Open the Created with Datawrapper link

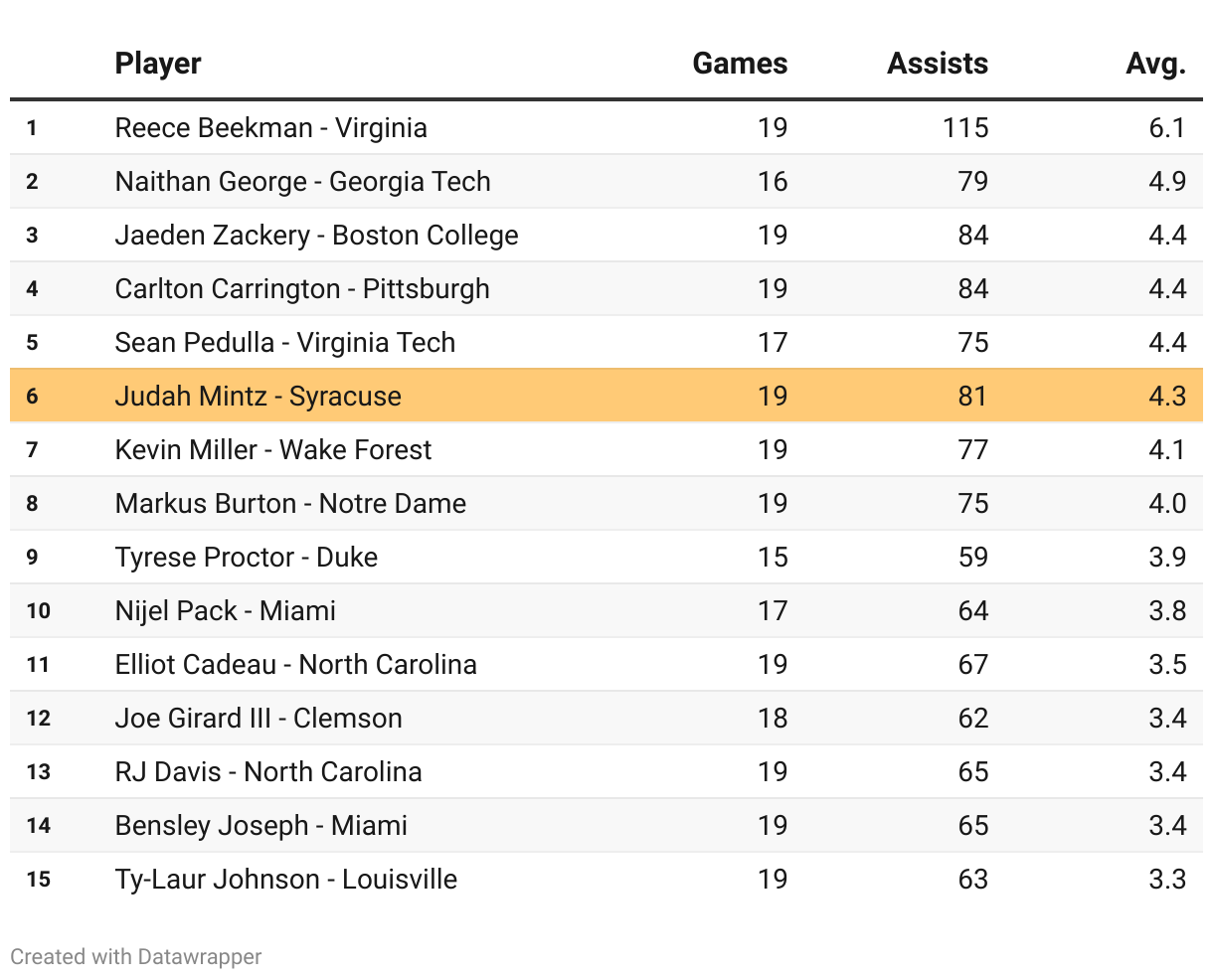136,956
